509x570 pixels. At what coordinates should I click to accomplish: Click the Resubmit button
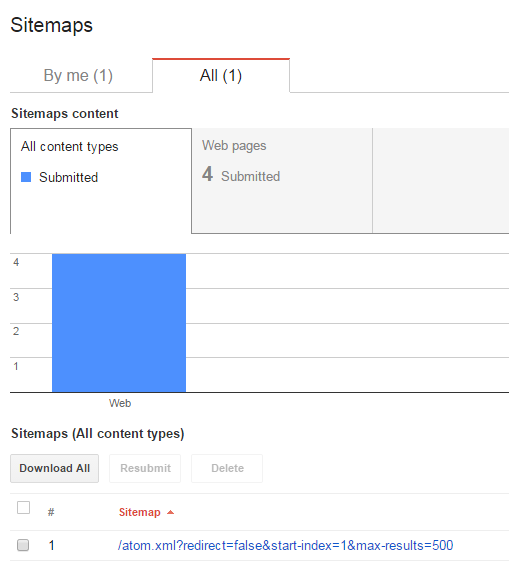tap(145, 468)
